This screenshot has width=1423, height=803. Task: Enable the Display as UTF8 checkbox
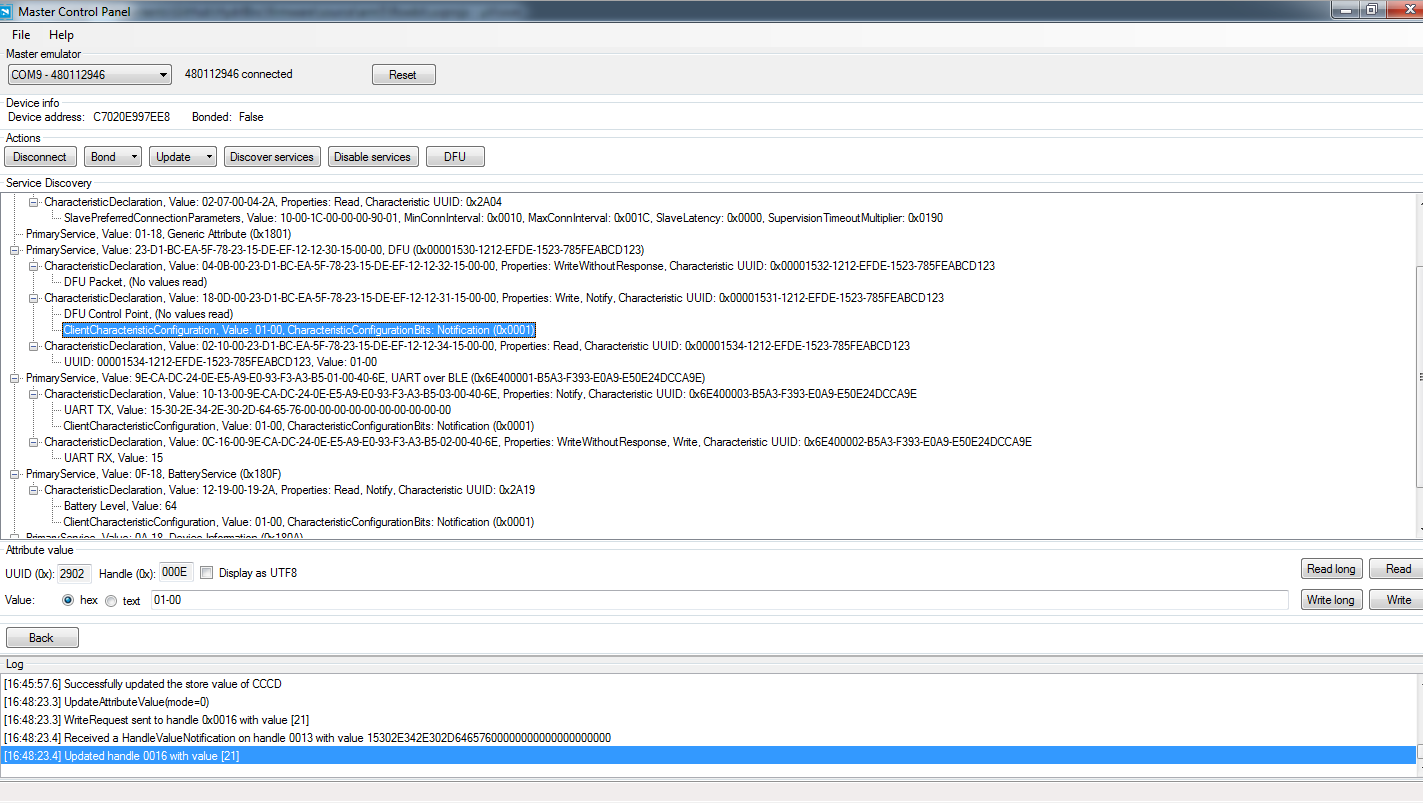tap(207, 573)
